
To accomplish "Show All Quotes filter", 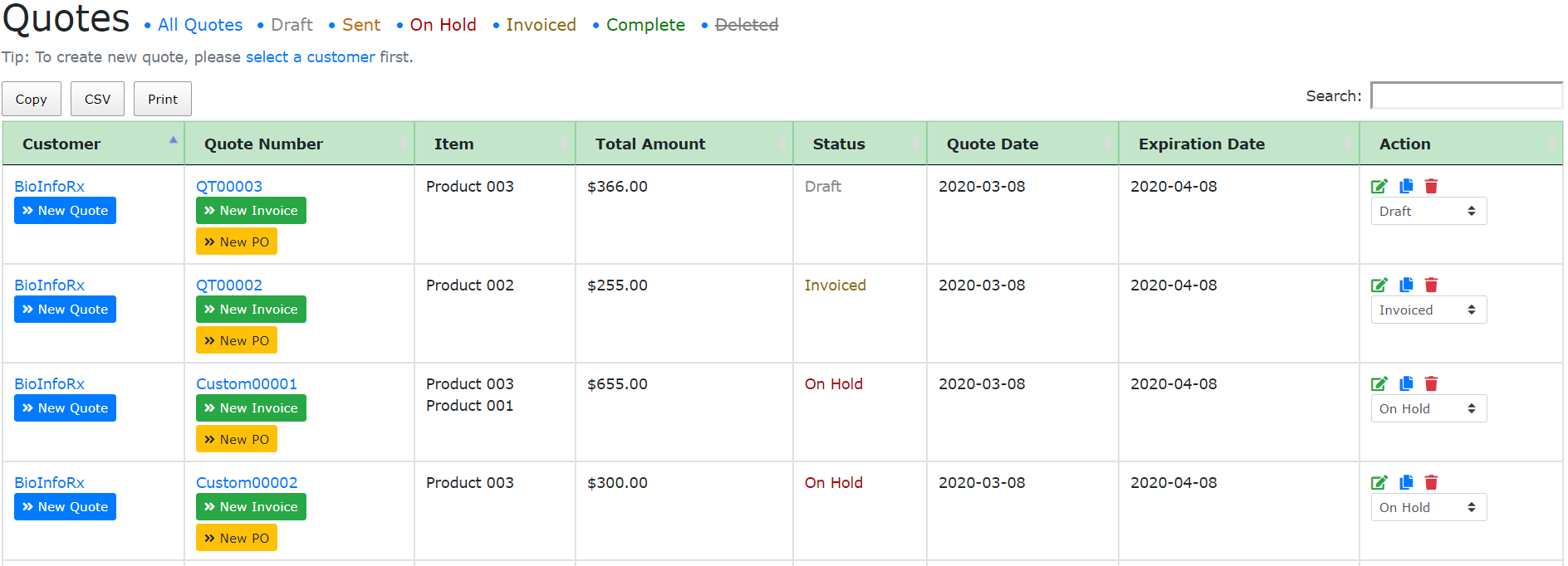I will [x=200, y=25].
